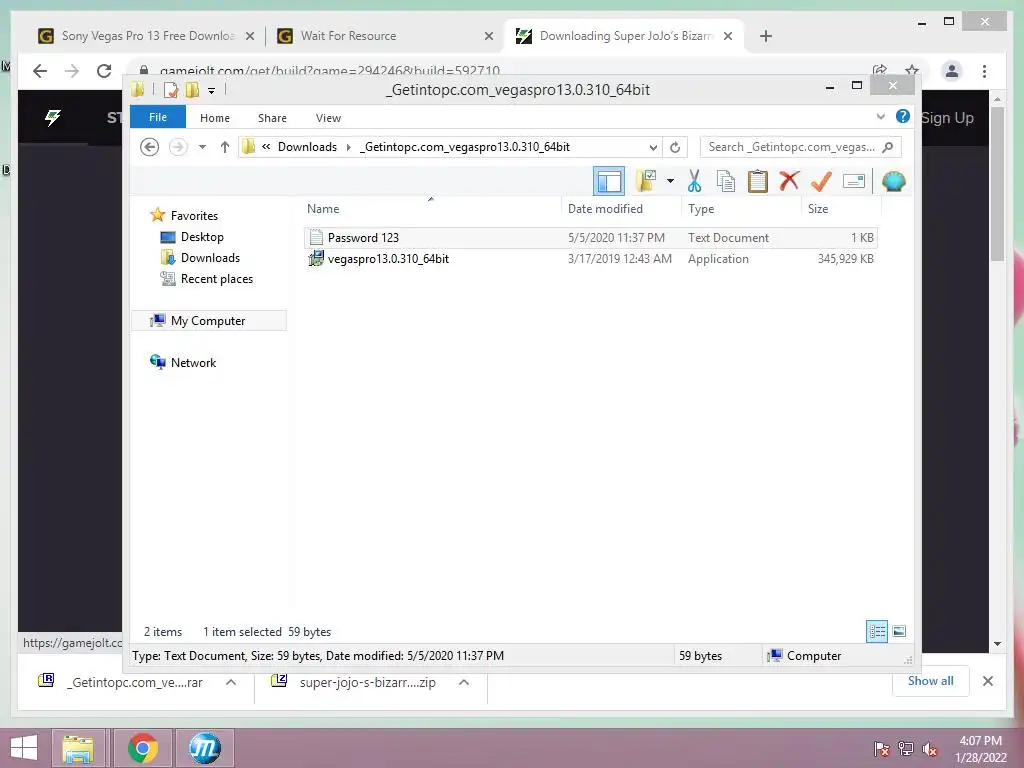Select Network in the navigation pane
Viewport: 1024px width, 768px height.
(x=193, y=362)
